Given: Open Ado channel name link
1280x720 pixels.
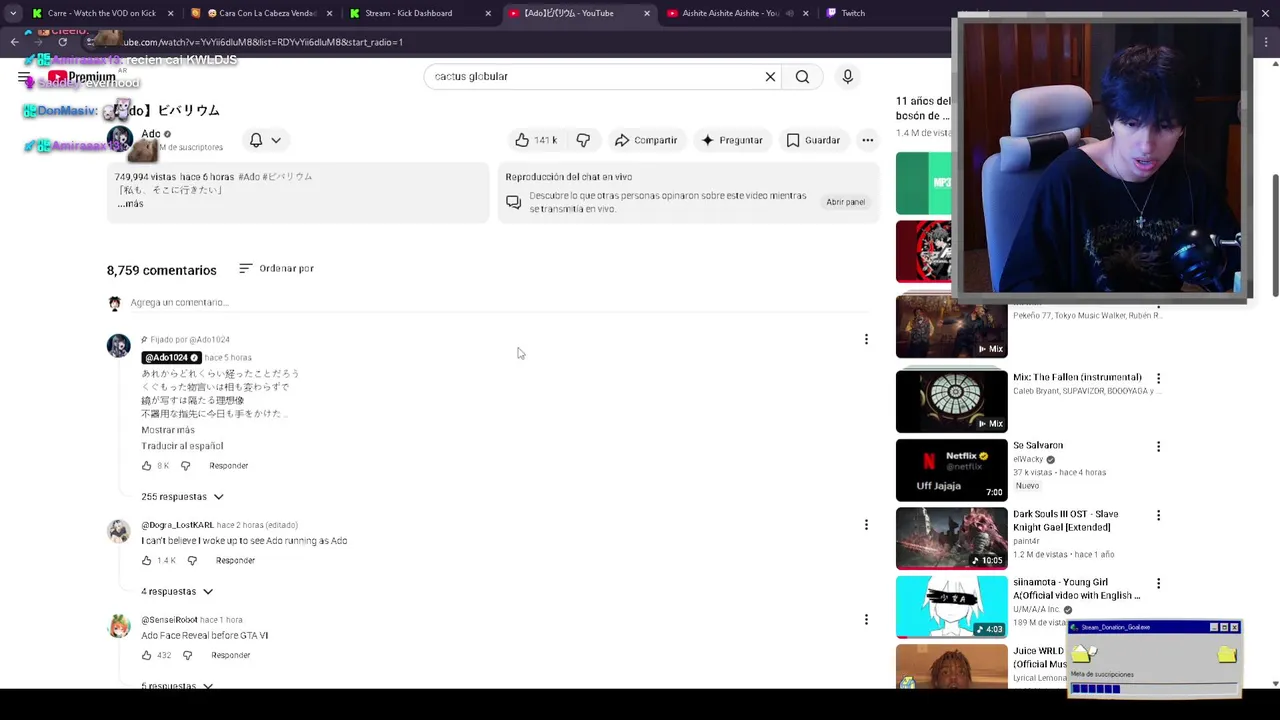Looking at the screenshot, I should (151, 134).
